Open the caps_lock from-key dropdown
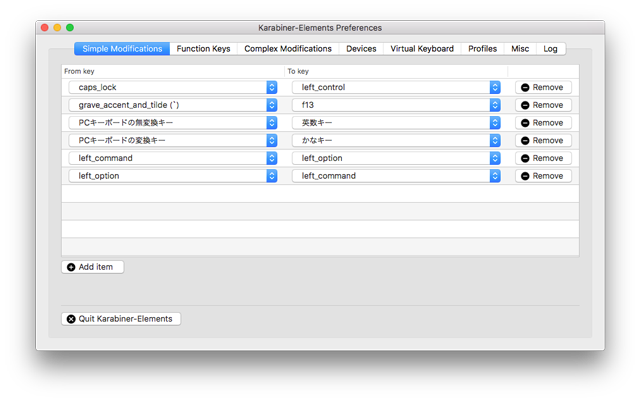The image size is (640, 401). [x=173, y=87]
